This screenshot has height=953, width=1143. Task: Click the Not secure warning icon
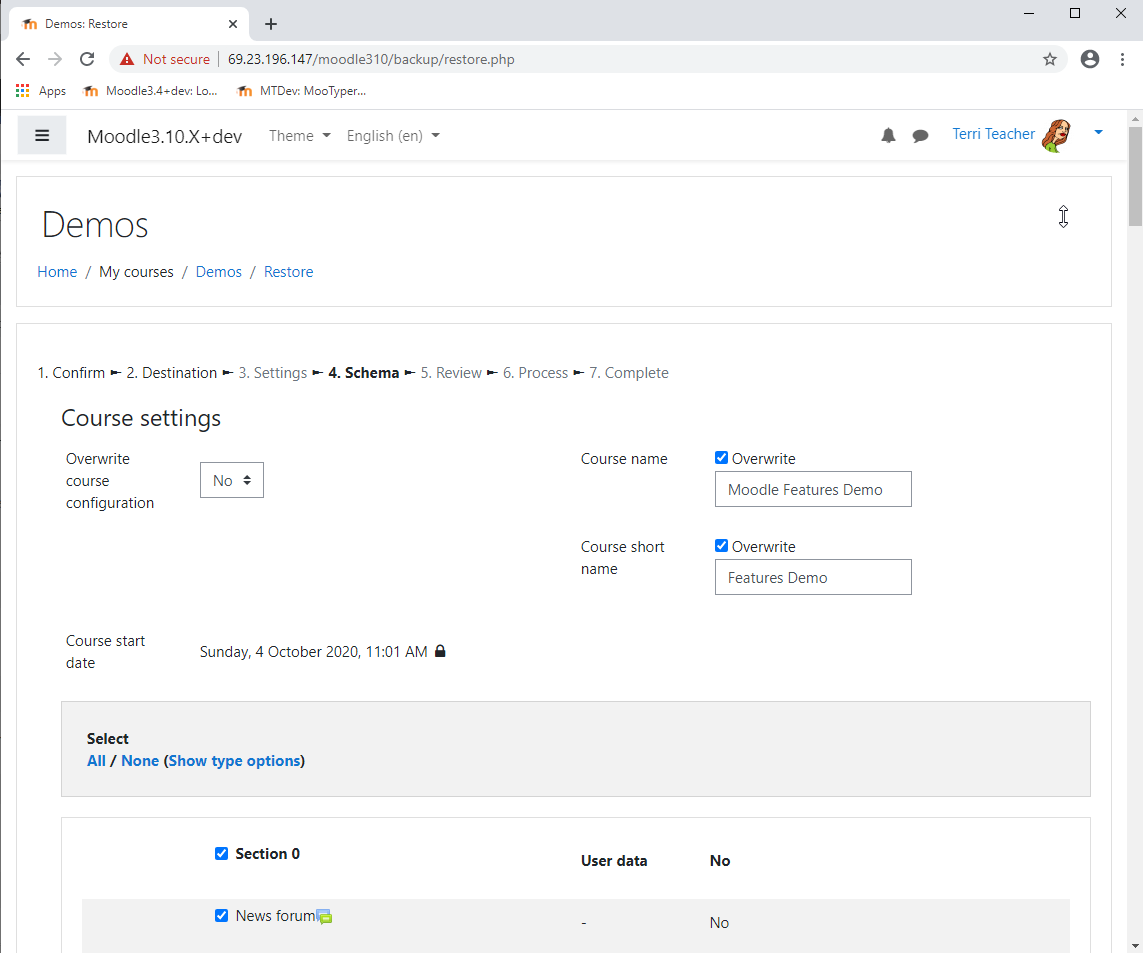click(x=127, y=59)
